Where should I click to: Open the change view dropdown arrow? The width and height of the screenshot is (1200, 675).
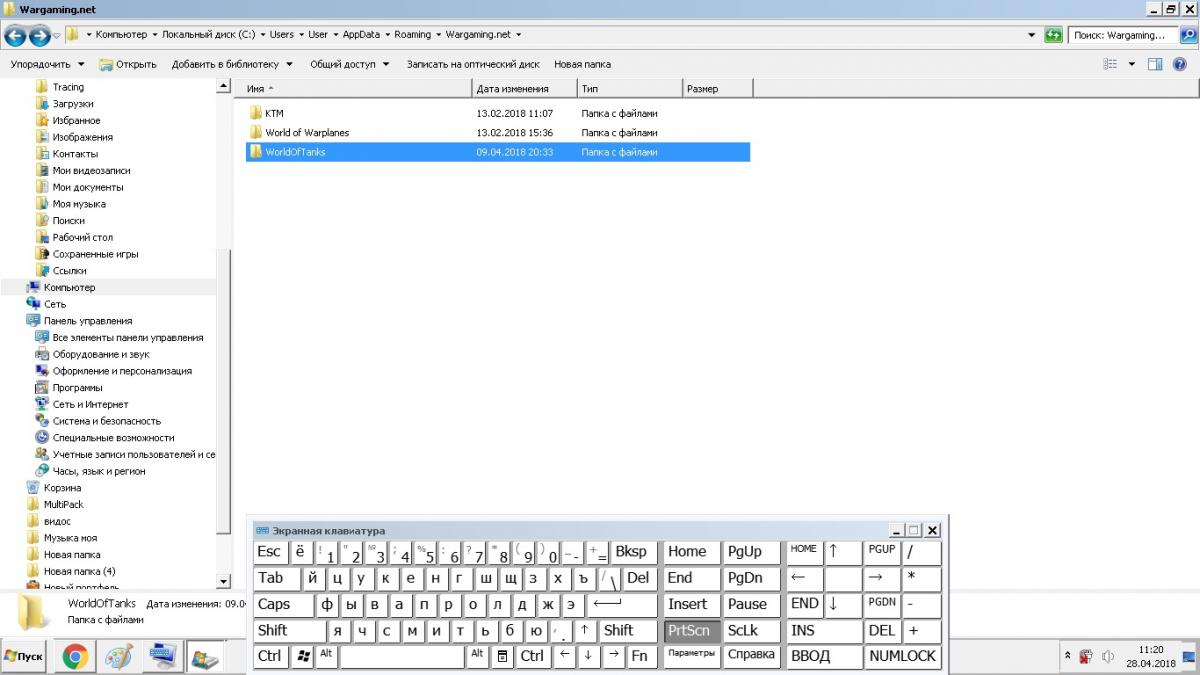(1132, 64)
